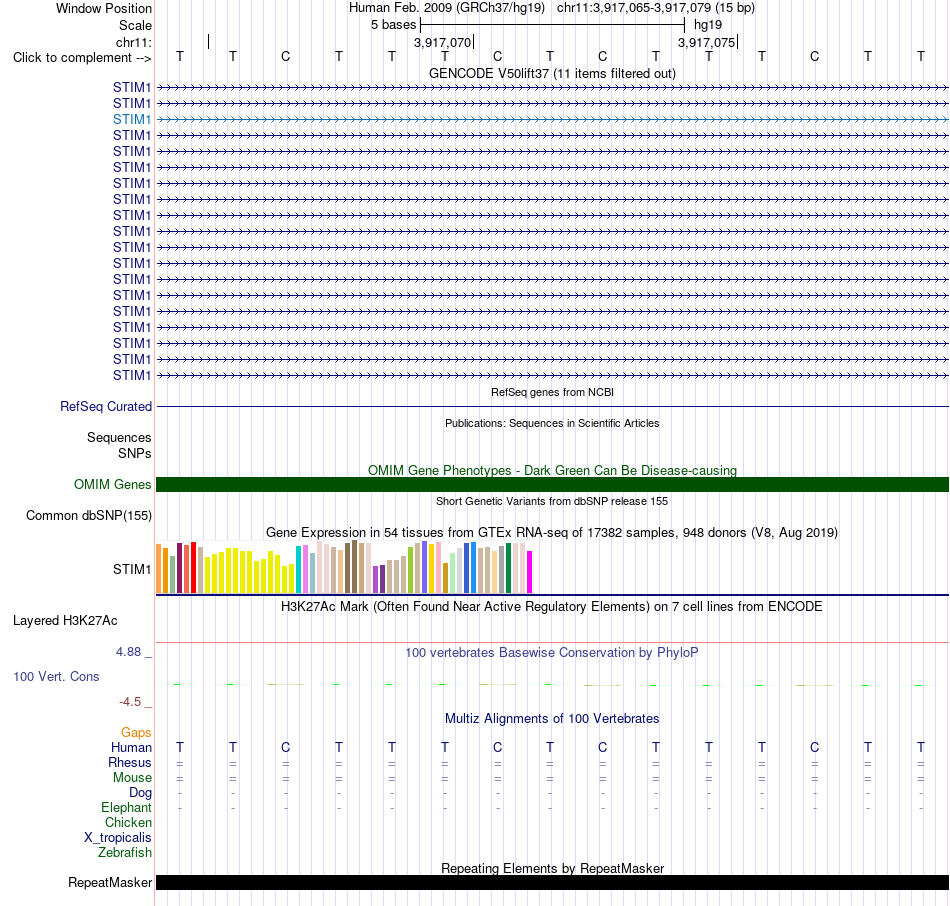
Task: Select the light-blue STIM1 transcript arrow line
Action: point(552,119)
